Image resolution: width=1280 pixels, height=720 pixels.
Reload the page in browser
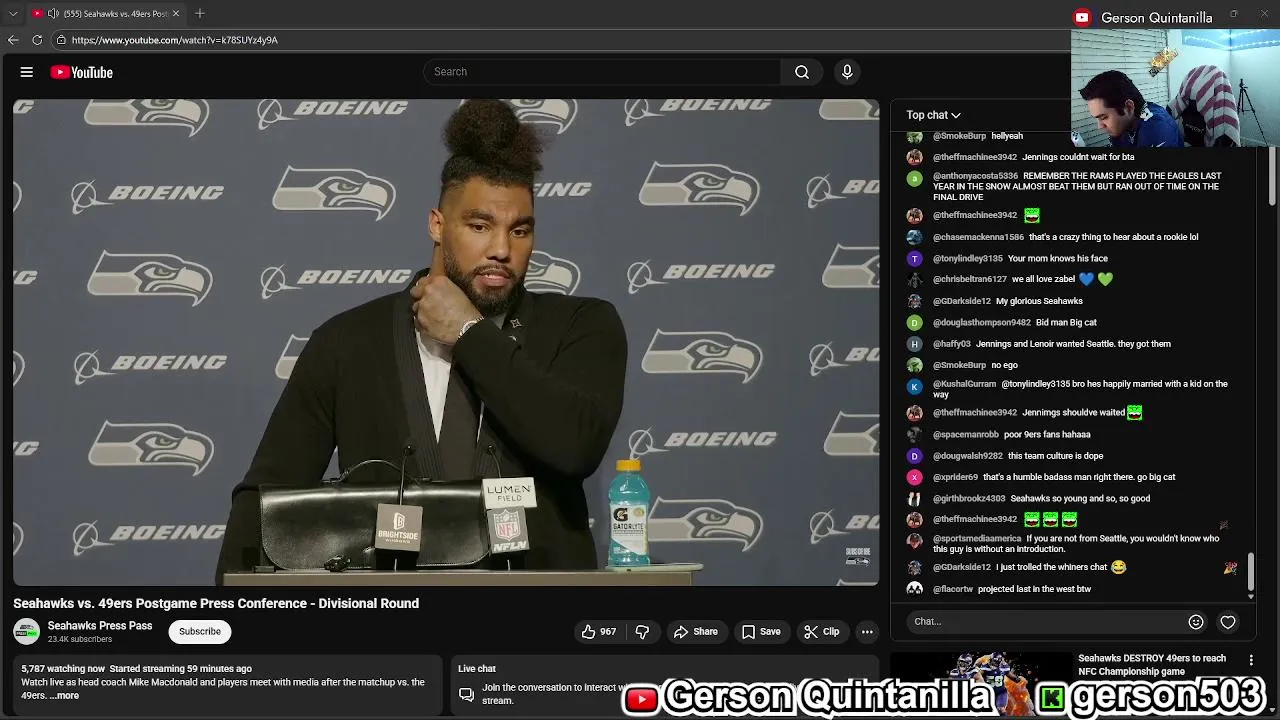coord(37,40)
